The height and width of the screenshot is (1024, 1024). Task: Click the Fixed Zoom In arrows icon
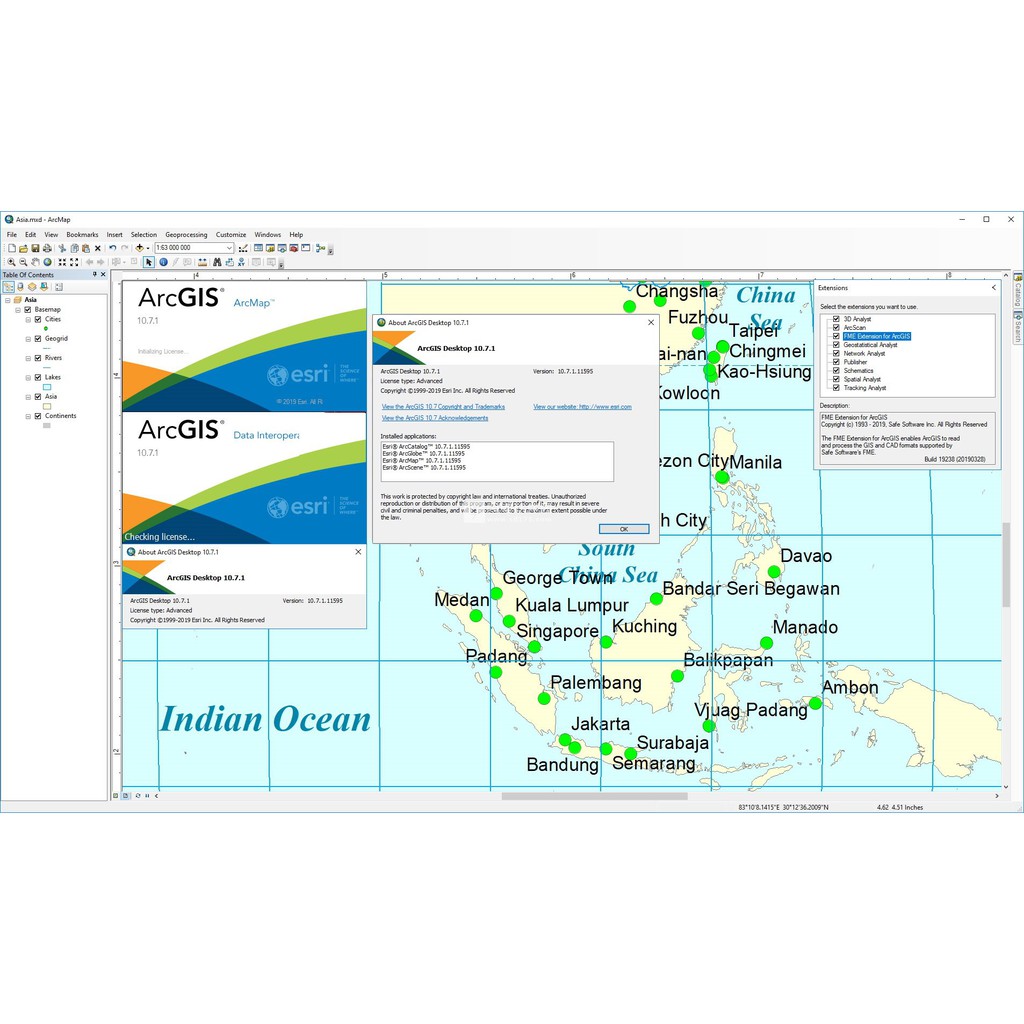62,262
